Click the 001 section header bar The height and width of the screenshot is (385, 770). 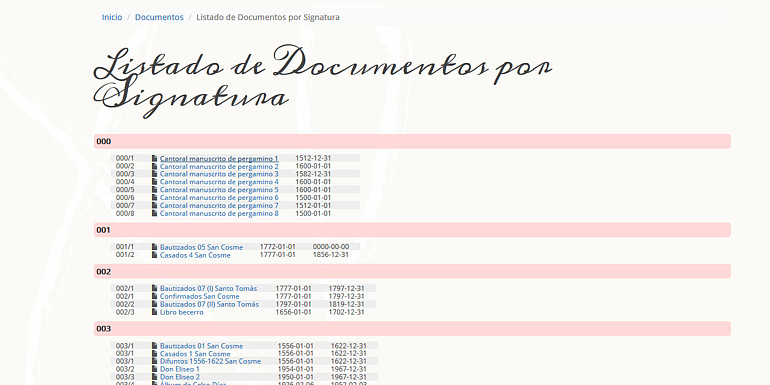412,230
